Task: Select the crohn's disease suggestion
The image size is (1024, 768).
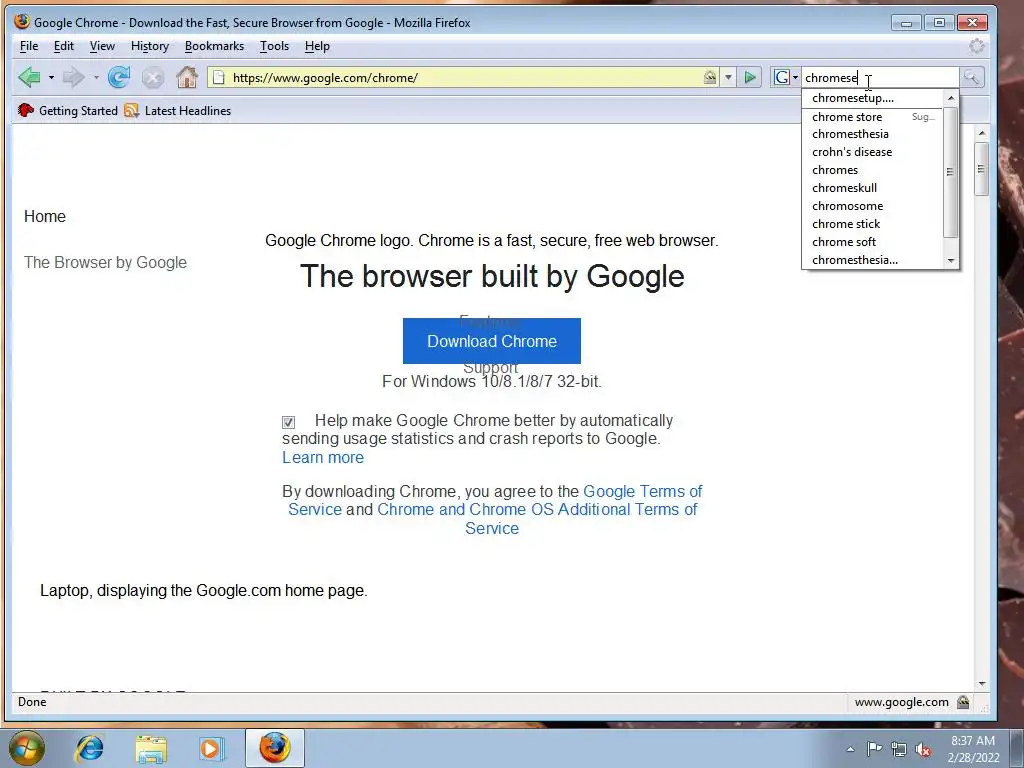Action: [872, 152]
